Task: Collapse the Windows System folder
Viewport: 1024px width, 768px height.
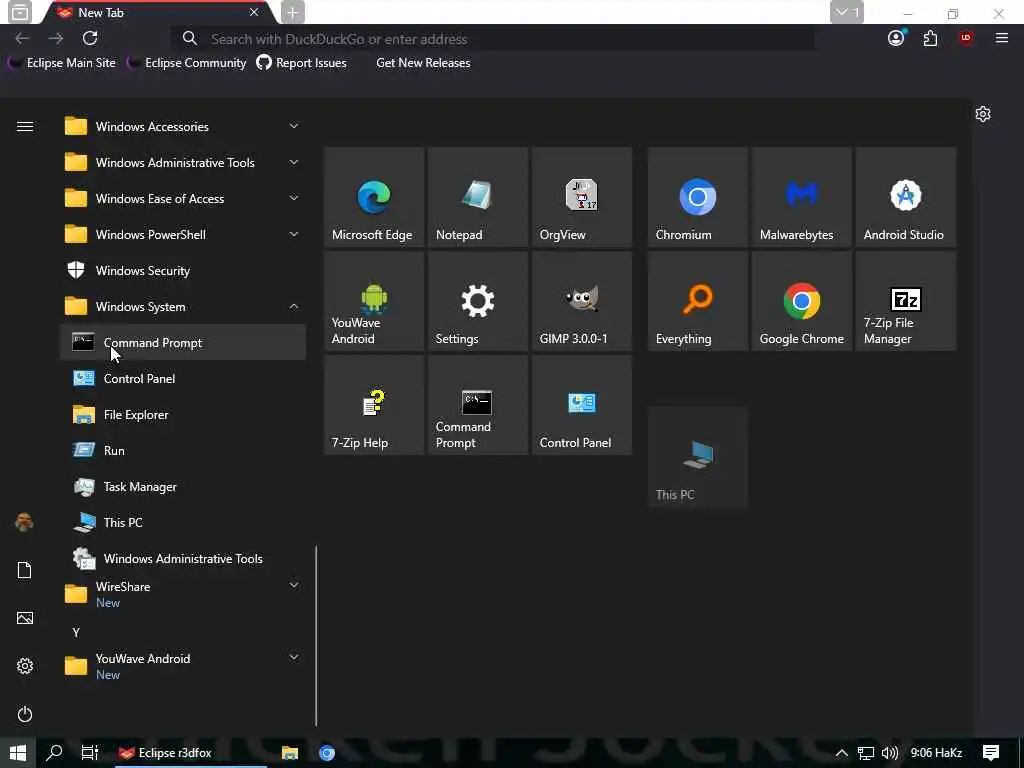Action: tap(183, 306)
